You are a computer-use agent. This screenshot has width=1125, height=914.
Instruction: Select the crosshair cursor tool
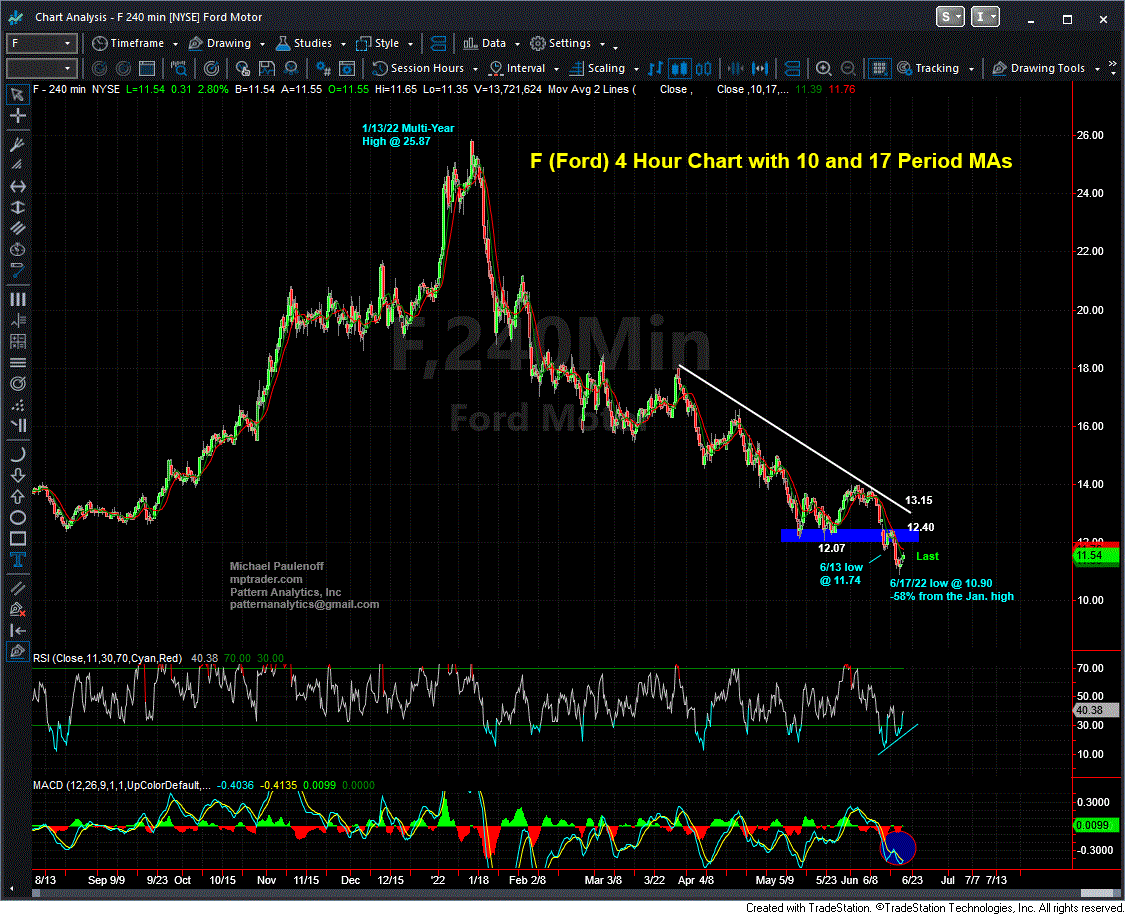(x=17, y=116)
